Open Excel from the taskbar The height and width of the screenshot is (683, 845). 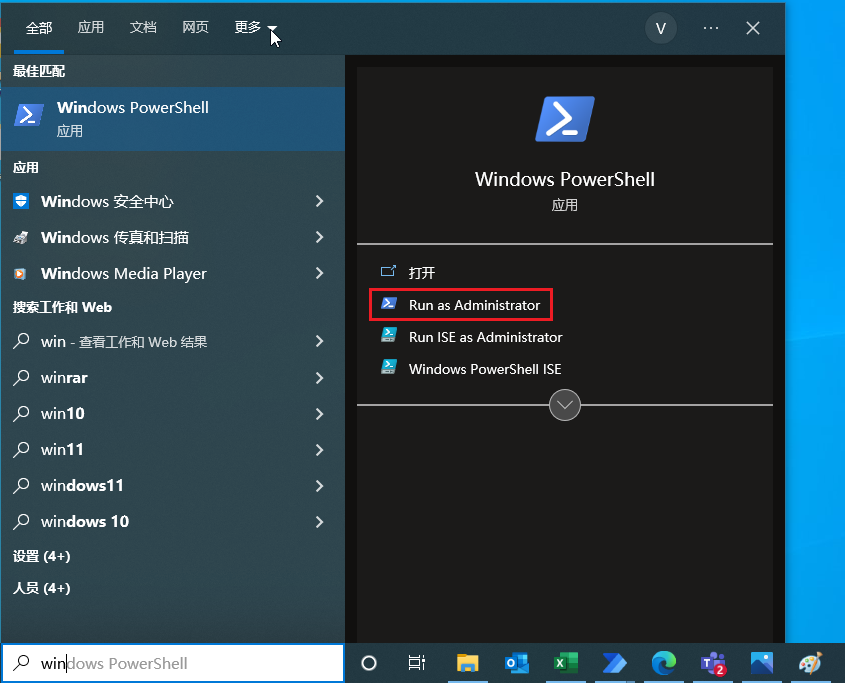click(566, 663)
